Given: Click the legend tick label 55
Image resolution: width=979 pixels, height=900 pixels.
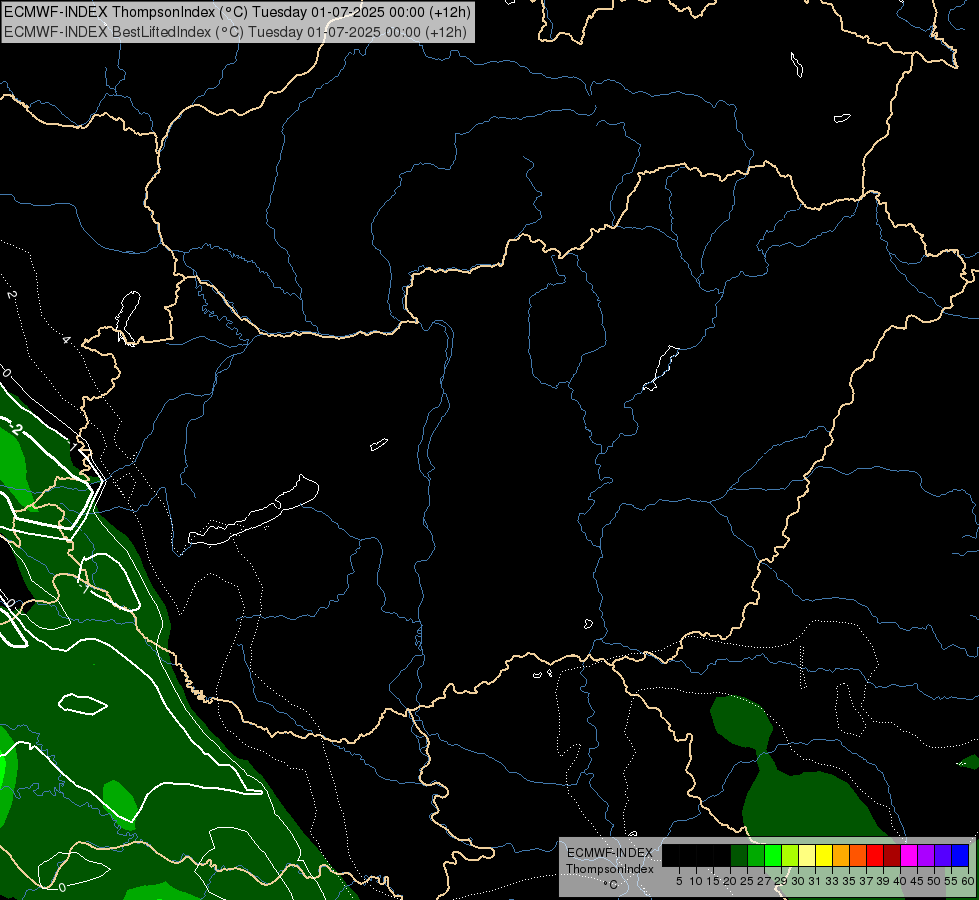Looking at the screenshot, I should [951, 881].
